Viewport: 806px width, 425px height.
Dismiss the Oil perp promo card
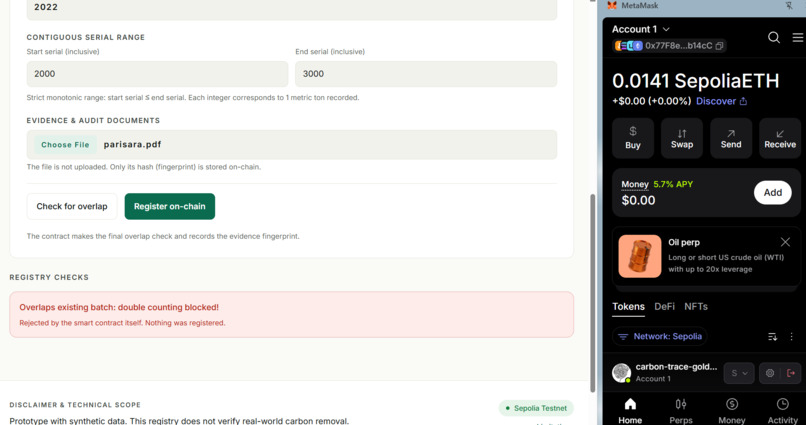tap(785, 242)
